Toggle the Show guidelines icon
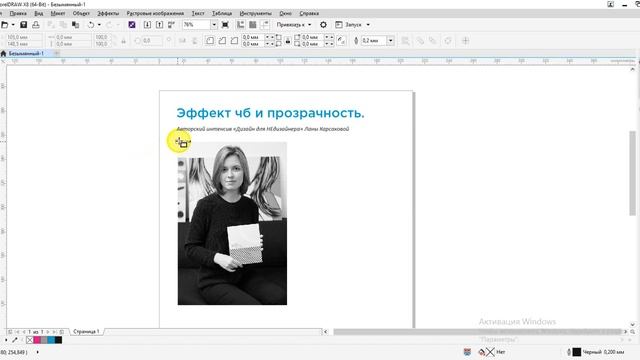 tap(265, 25)
